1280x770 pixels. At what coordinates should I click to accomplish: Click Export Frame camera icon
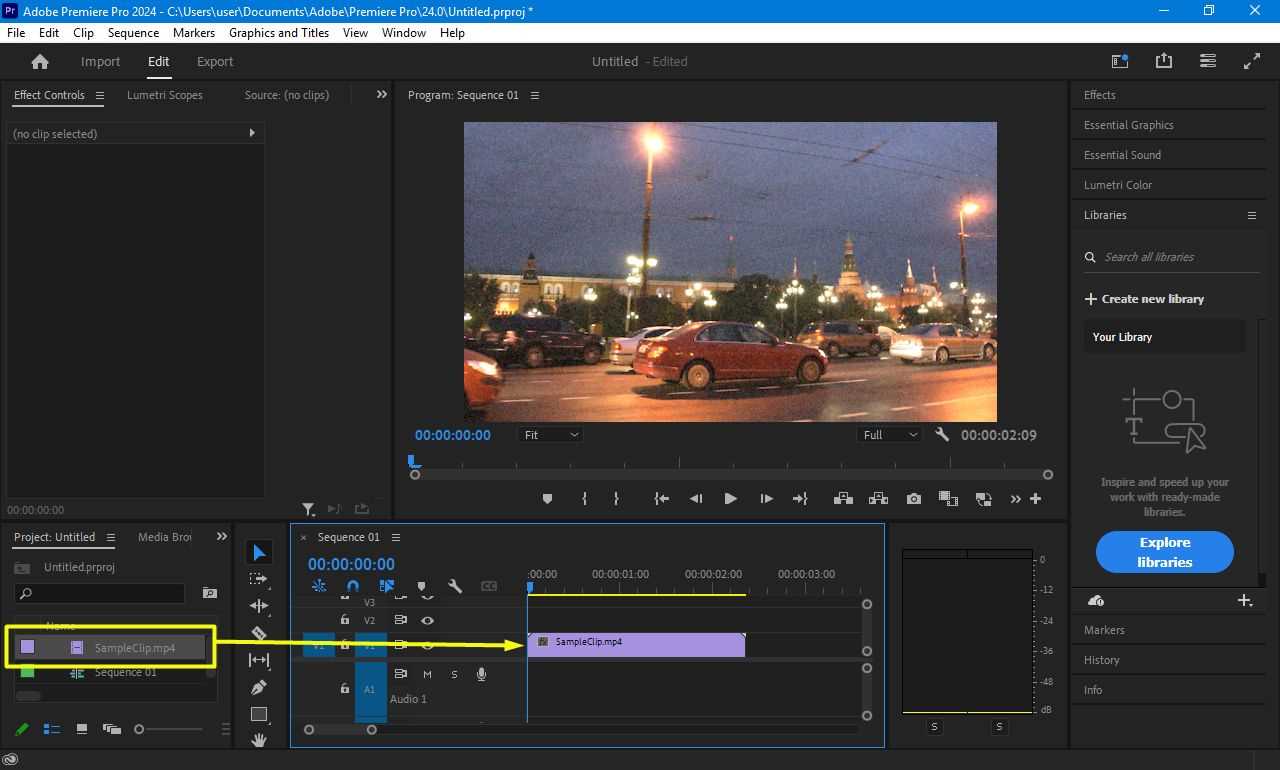coord(914,498)
